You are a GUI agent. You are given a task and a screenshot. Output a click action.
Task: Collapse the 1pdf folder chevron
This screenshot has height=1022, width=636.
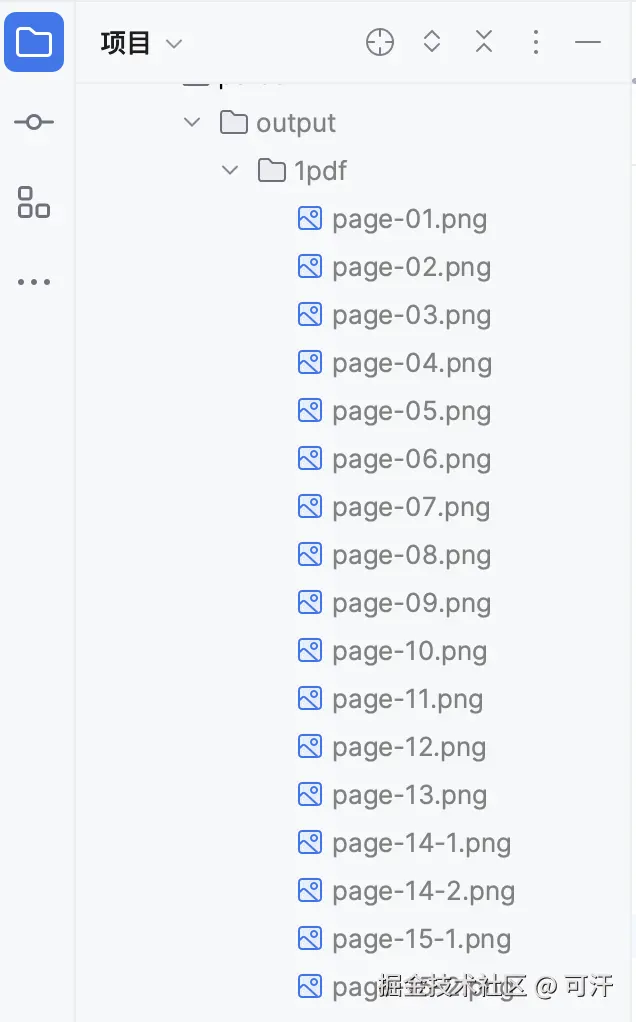click(x=230, y=171)
